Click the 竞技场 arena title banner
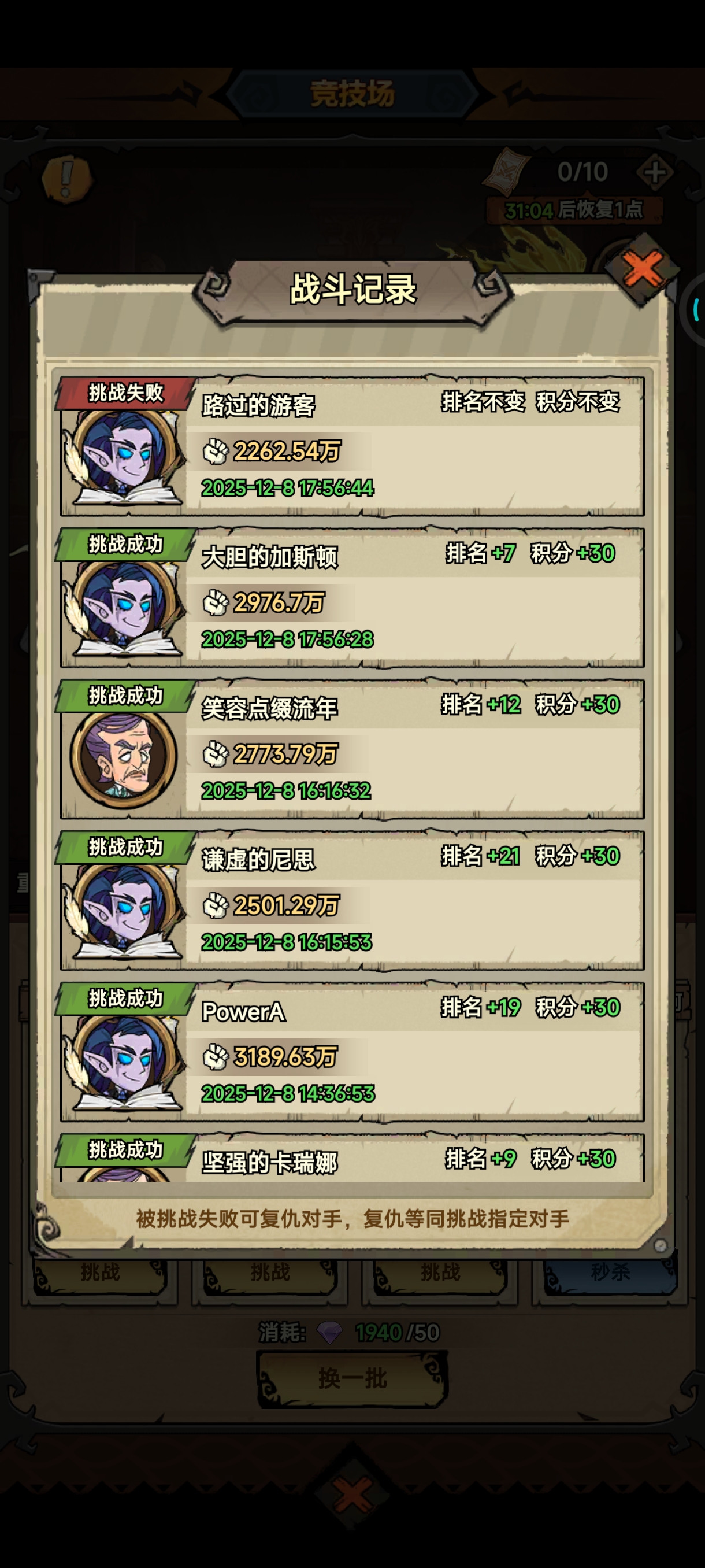The image size is (705, 1568). [x=352, y=94]
